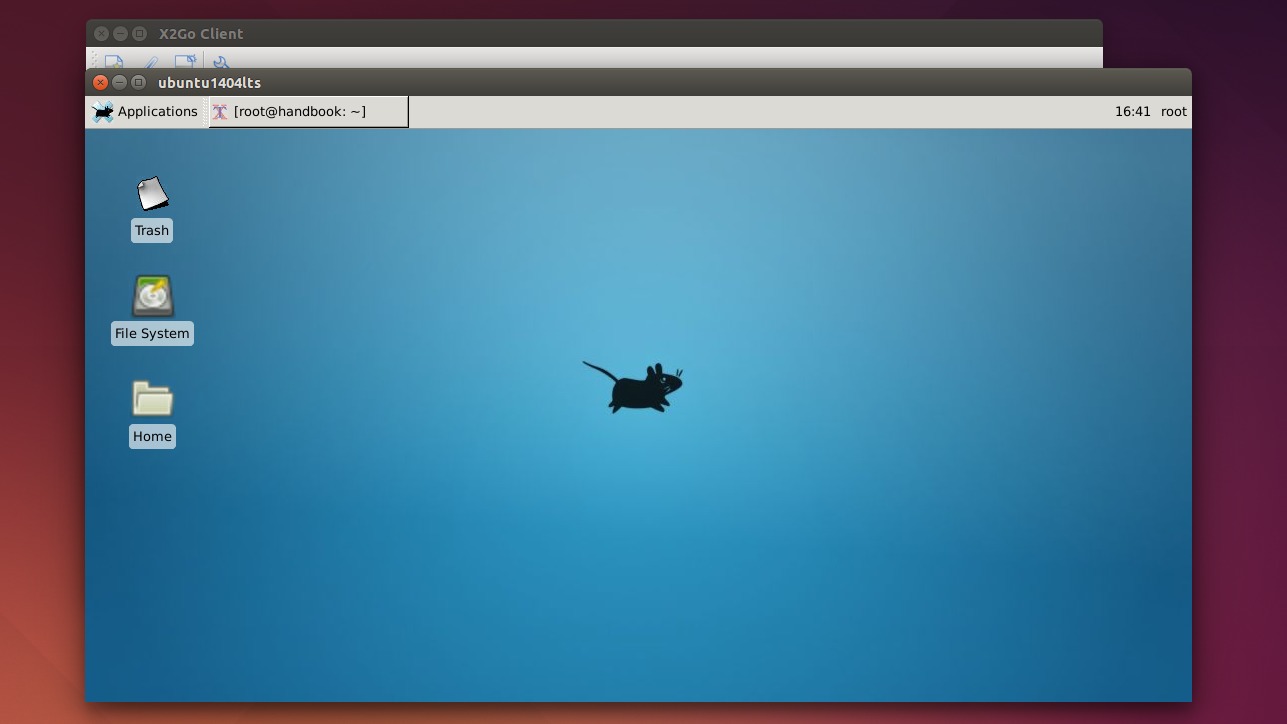The image size is (1287, 724).
Task: Click the 16:41 clock in panel
Action: click(x=1133, y=112)
